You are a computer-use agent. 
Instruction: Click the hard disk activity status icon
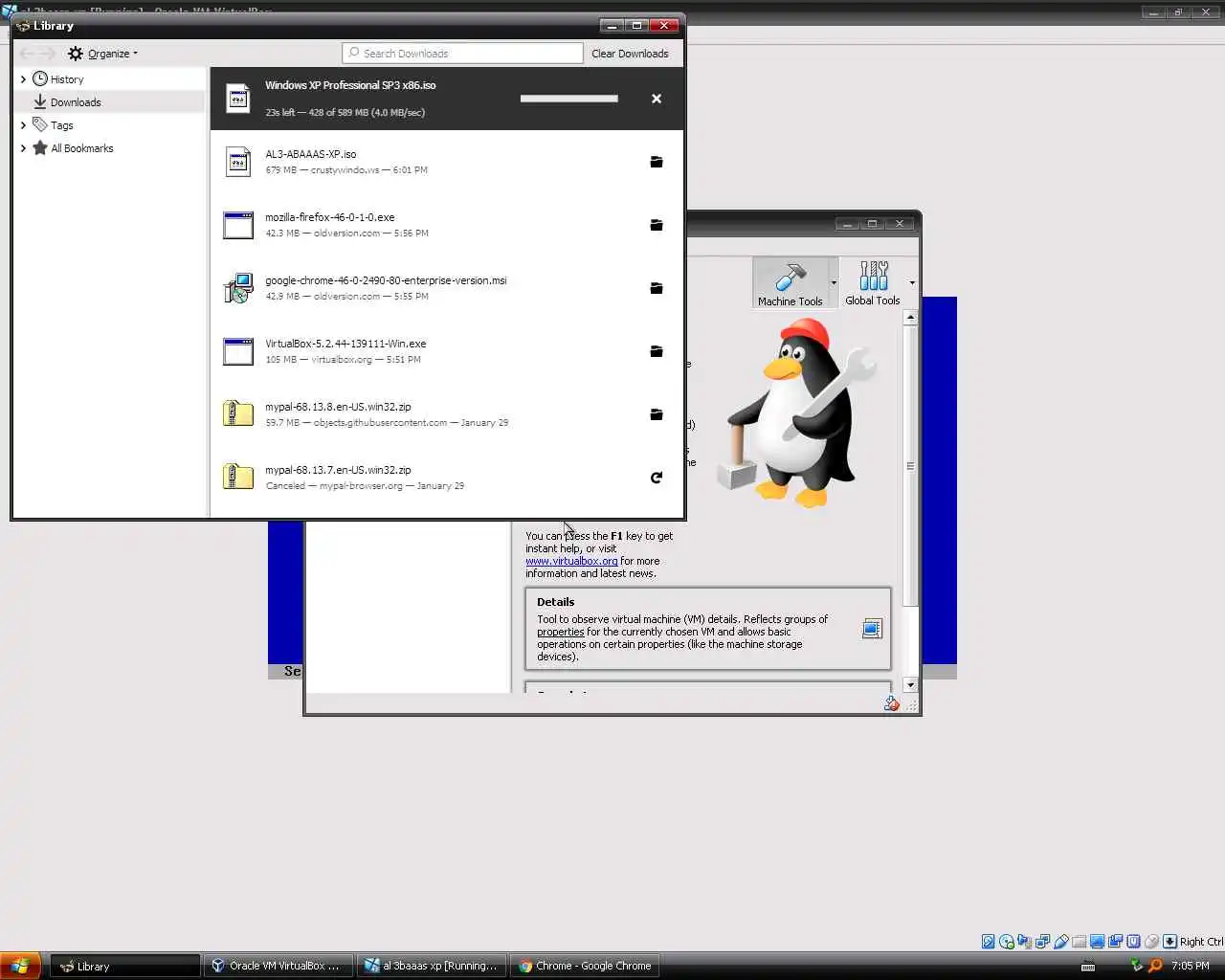(x=989, y=942)
